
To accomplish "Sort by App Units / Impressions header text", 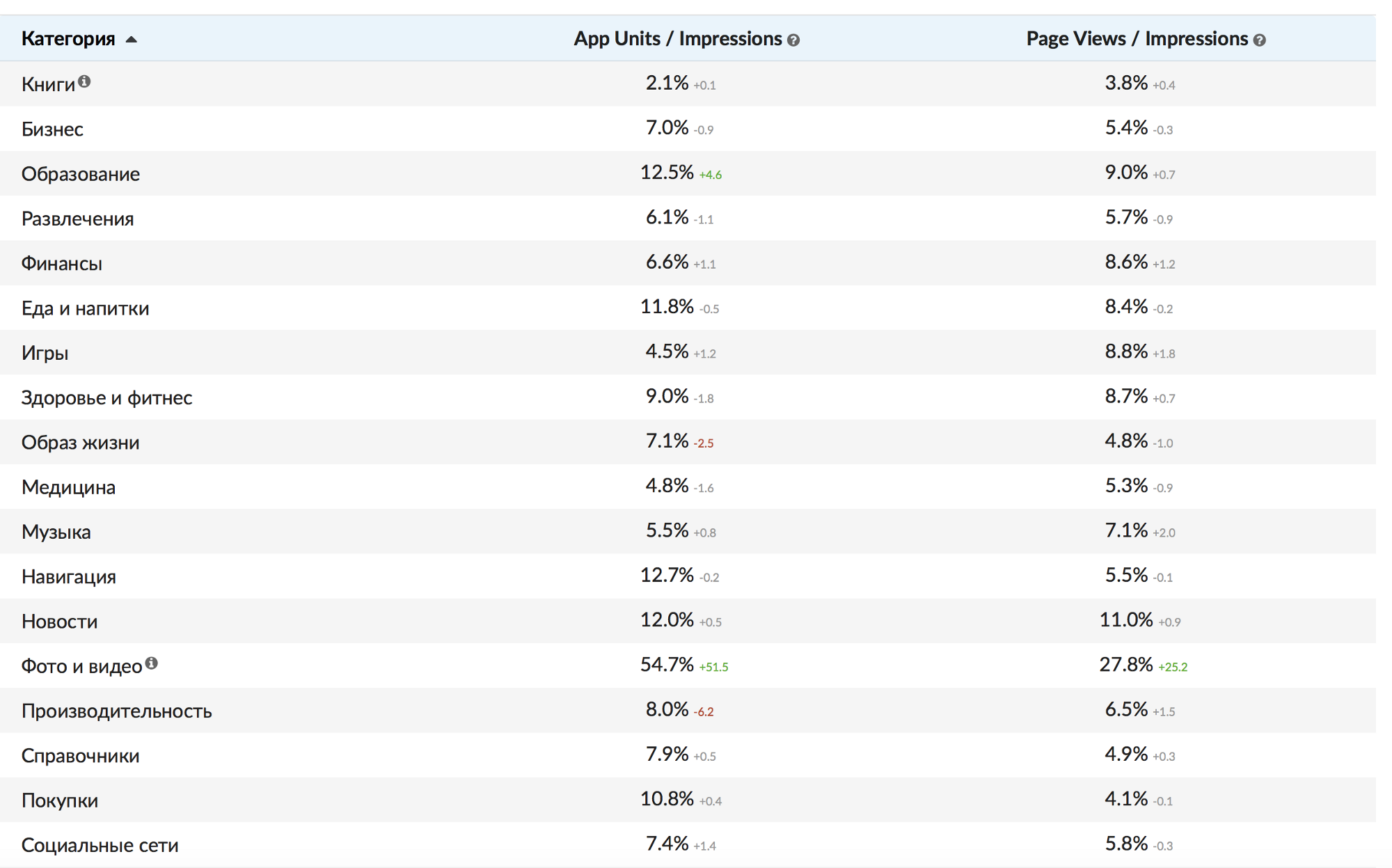I will 677,39.
